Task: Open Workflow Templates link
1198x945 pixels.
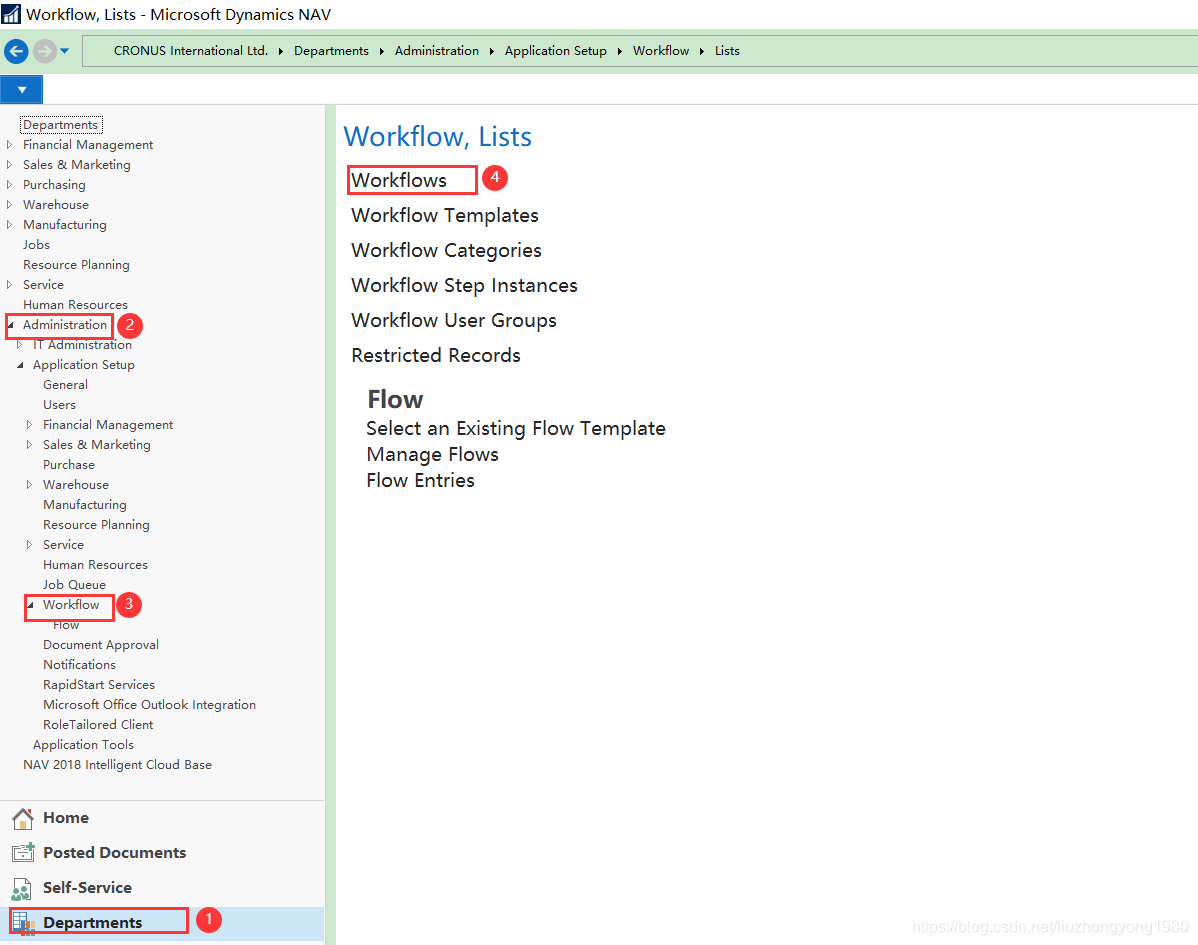Action: click(x=445, y=215)
